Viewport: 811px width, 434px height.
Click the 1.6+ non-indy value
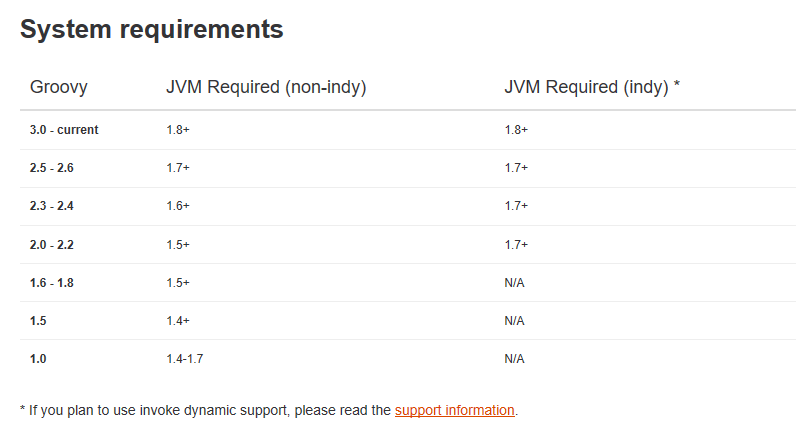click(178, 206)
